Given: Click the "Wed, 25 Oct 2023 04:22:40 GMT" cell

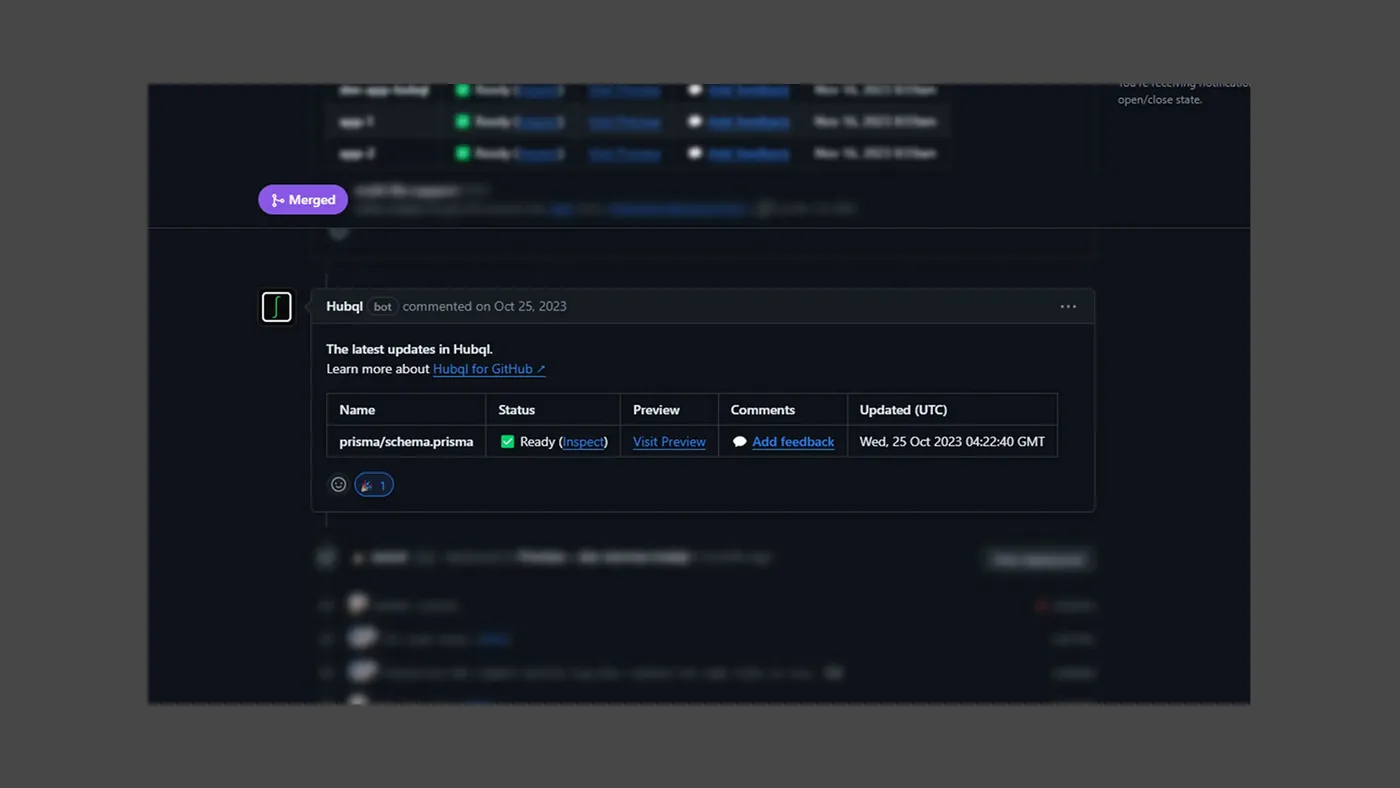Looking at the screenshot, I should [x=952, y=442].
